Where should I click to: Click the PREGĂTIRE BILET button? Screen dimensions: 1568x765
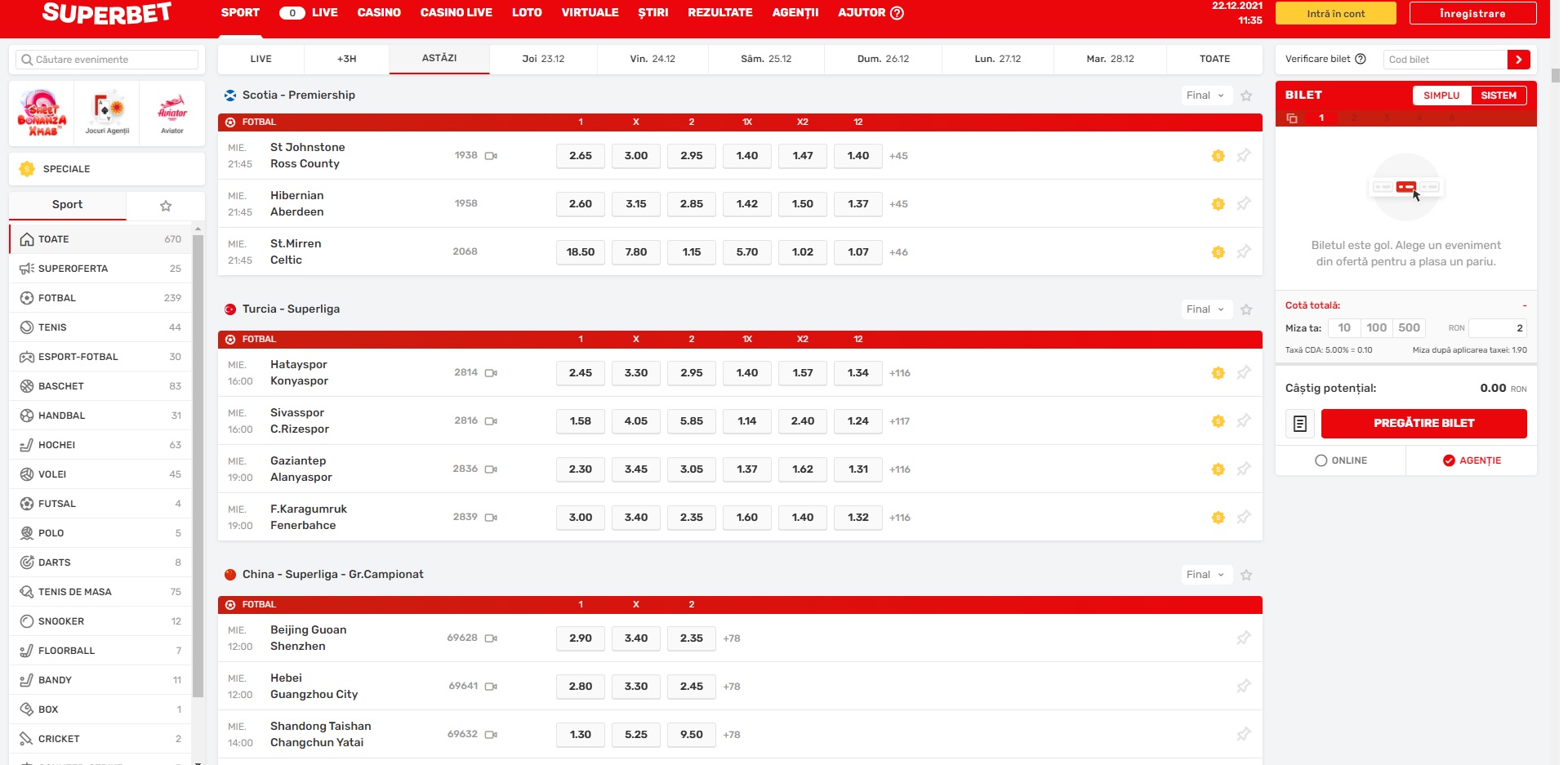click(1423, 424)
